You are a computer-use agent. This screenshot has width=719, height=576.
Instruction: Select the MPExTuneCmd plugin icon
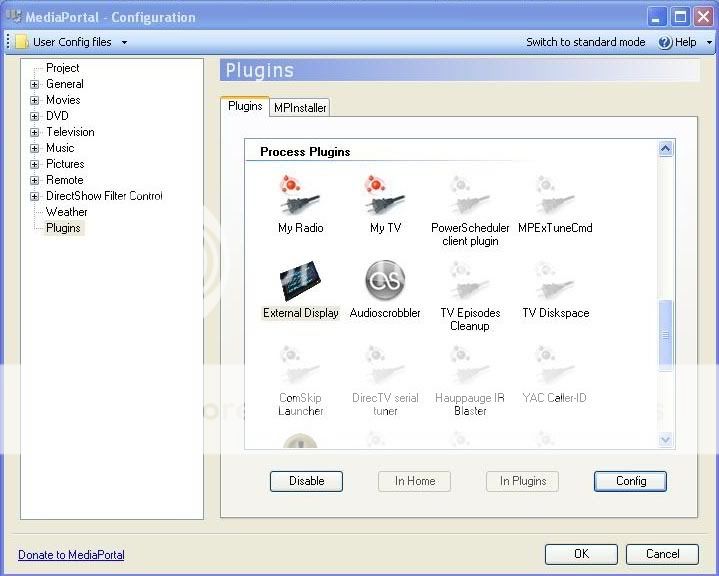click(x=555, y=196)
